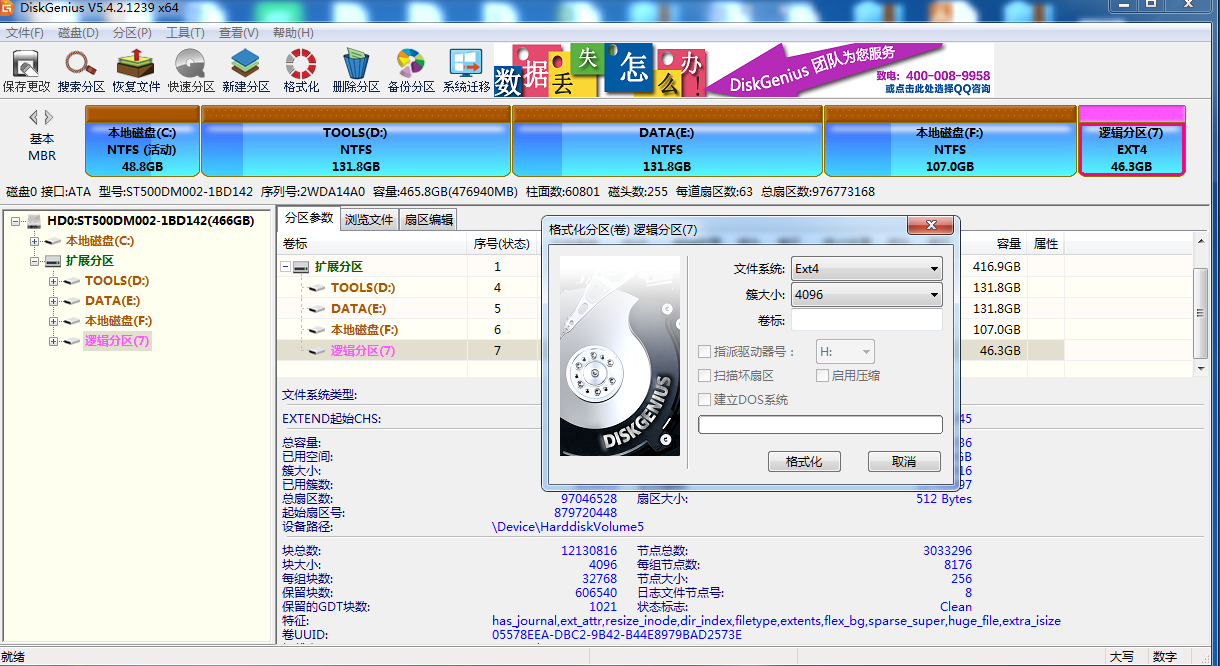This screenshot has height=666, width=1220.
Task: Expand 逻辑分区(7) node in disk tree
Action: pyautogui.click(x=54, y=341)
